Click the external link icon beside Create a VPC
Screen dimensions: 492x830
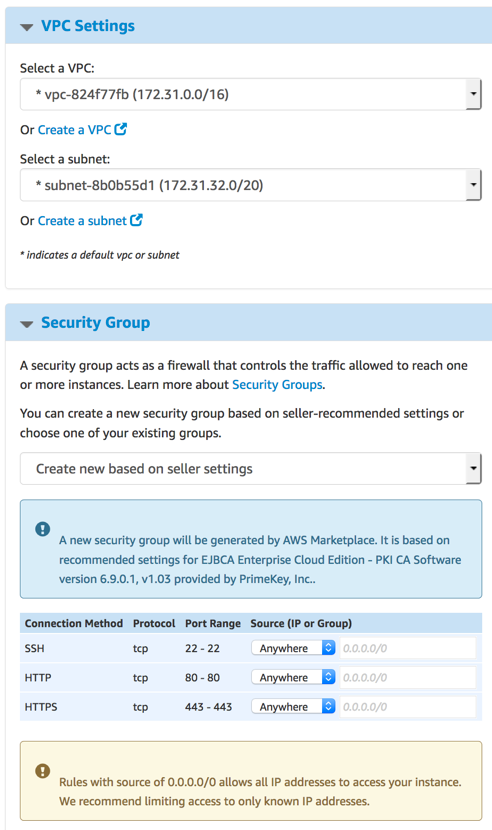[x=121, y=129]
